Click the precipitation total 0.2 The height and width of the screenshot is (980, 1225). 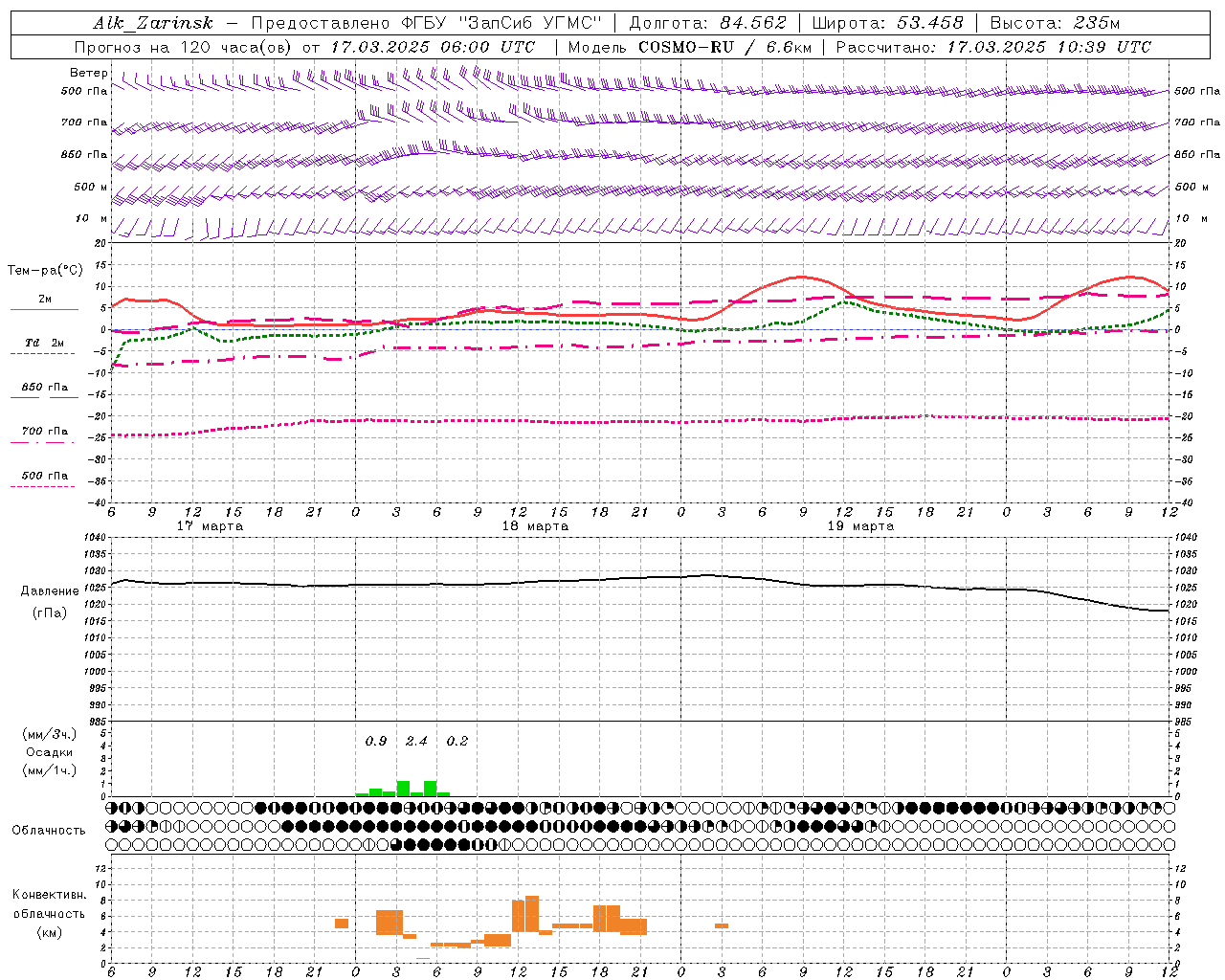pyautogui.click(x=457, y=742)
